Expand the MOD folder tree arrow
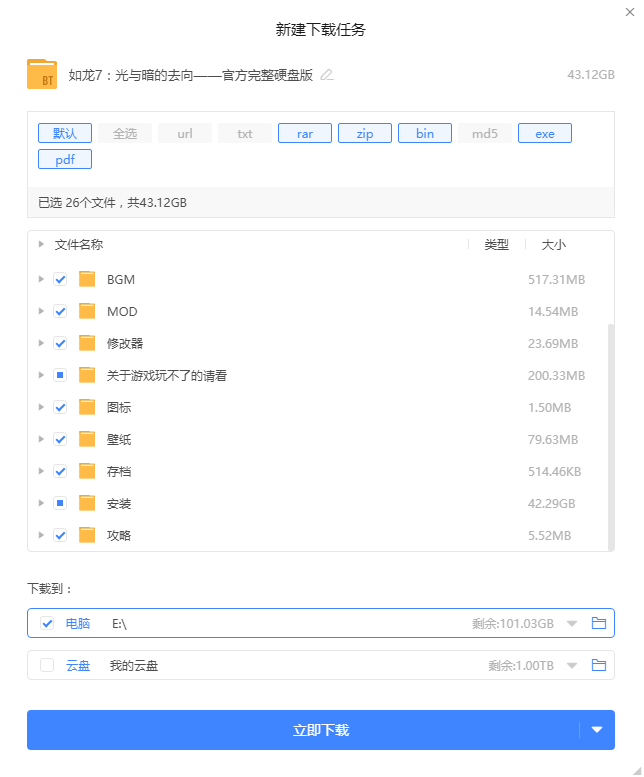 [41, 311]
